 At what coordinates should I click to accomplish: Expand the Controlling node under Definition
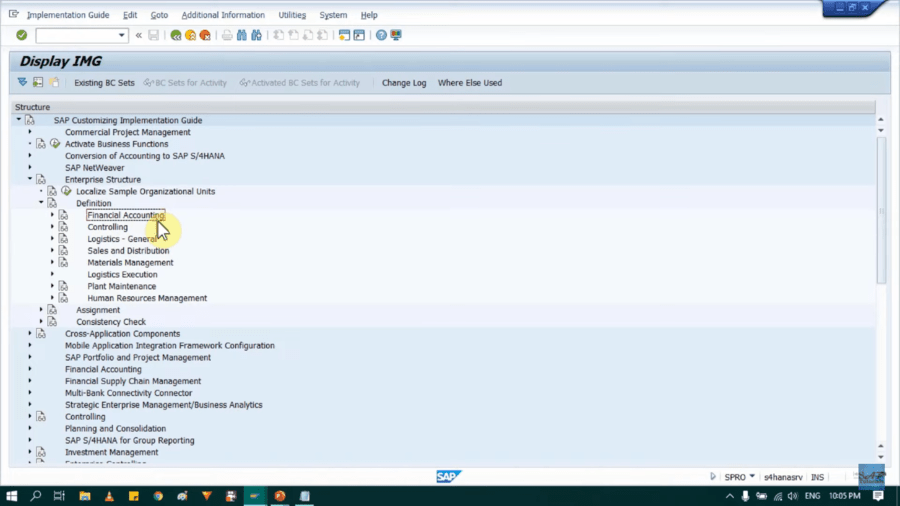[52, 227]
